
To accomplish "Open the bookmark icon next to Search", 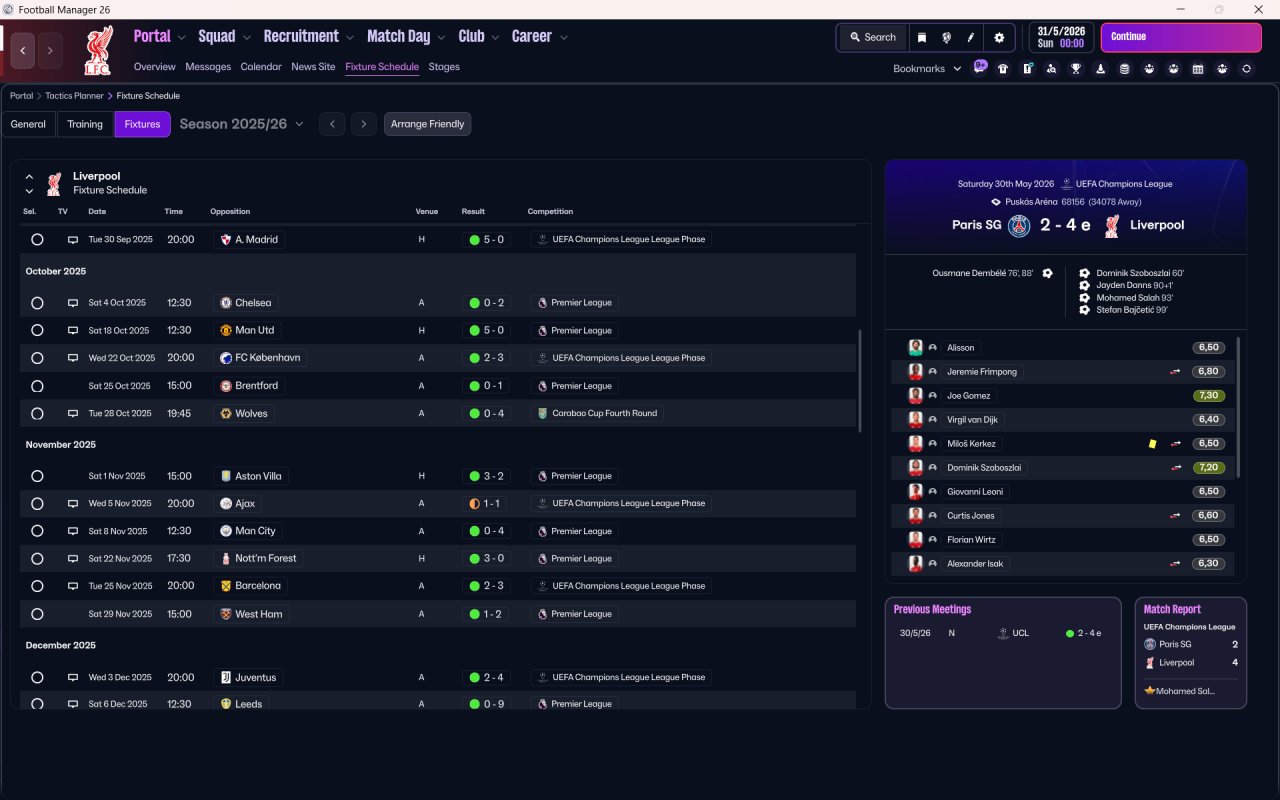I will [x=921, y=37].
